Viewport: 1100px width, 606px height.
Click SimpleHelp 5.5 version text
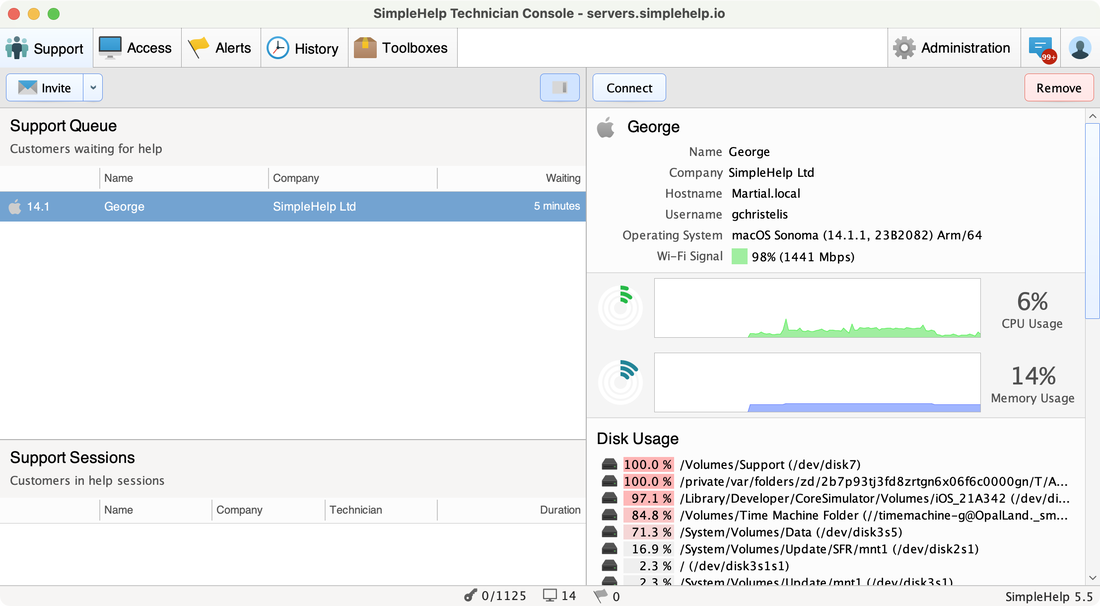(x=1048, y=597)
